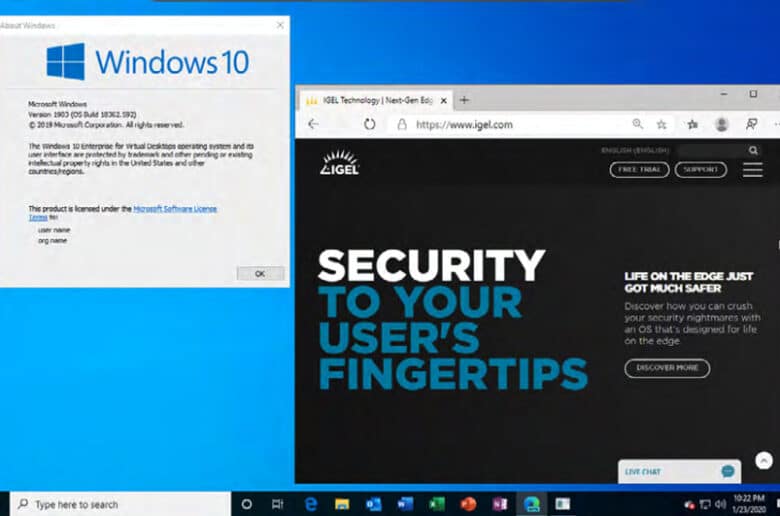780x516 pixels.
Task: Close the IGEL Technology tab
Action: [444, 101]
